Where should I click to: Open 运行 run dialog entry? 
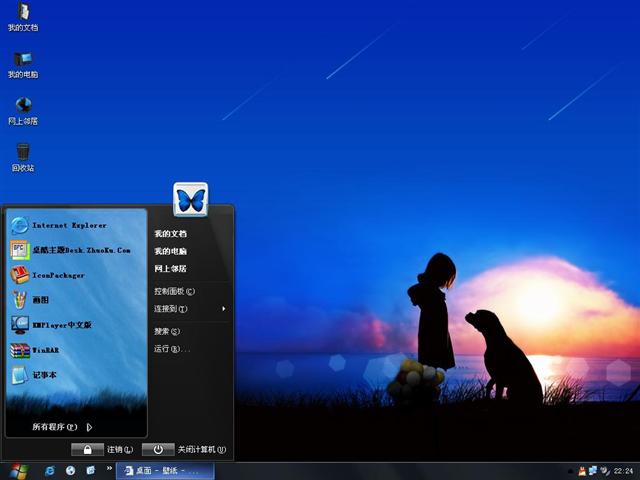pos(171,349)
